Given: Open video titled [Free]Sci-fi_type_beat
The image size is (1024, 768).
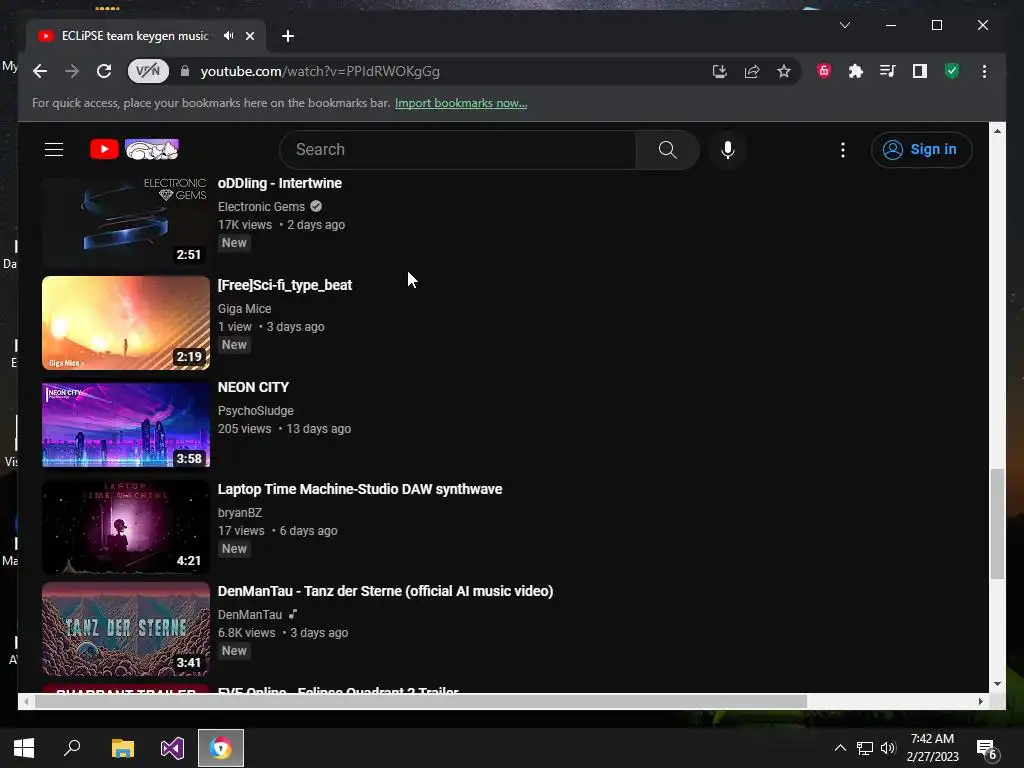Looking at the screenshot, I should click(x=285, y=285).
